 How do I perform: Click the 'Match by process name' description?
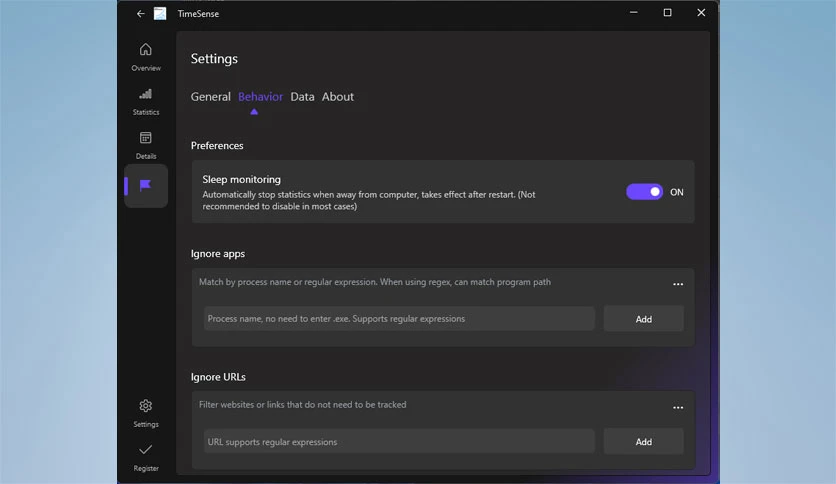click(375, 282)
